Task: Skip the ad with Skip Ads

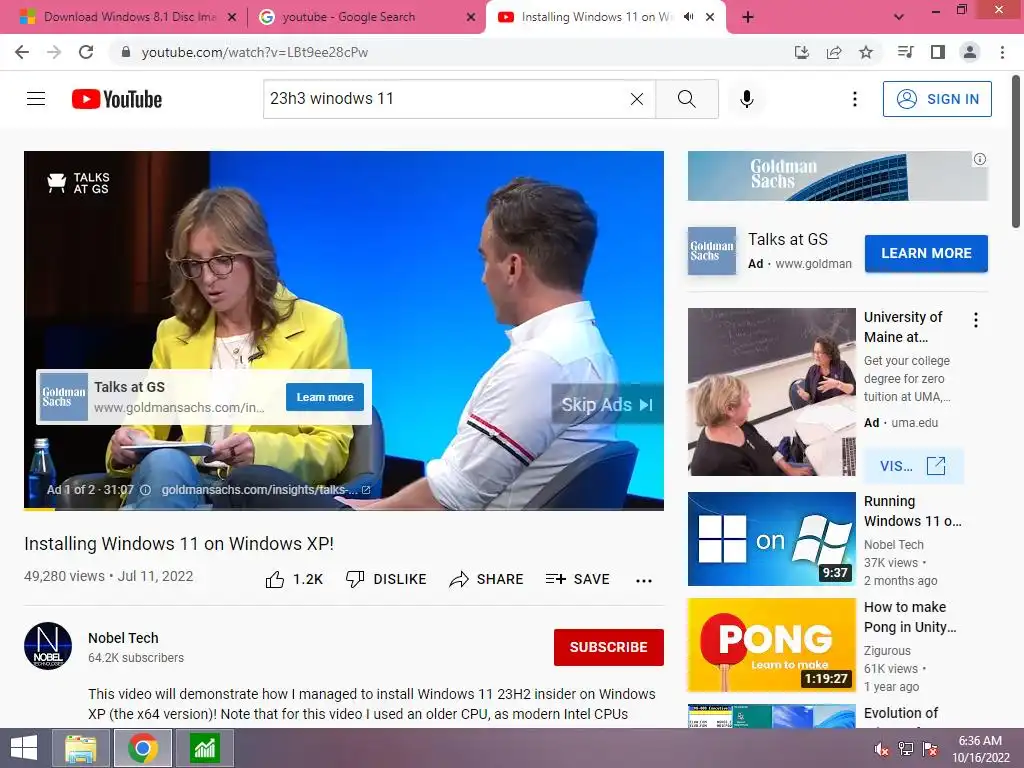Action: [607, 405]
